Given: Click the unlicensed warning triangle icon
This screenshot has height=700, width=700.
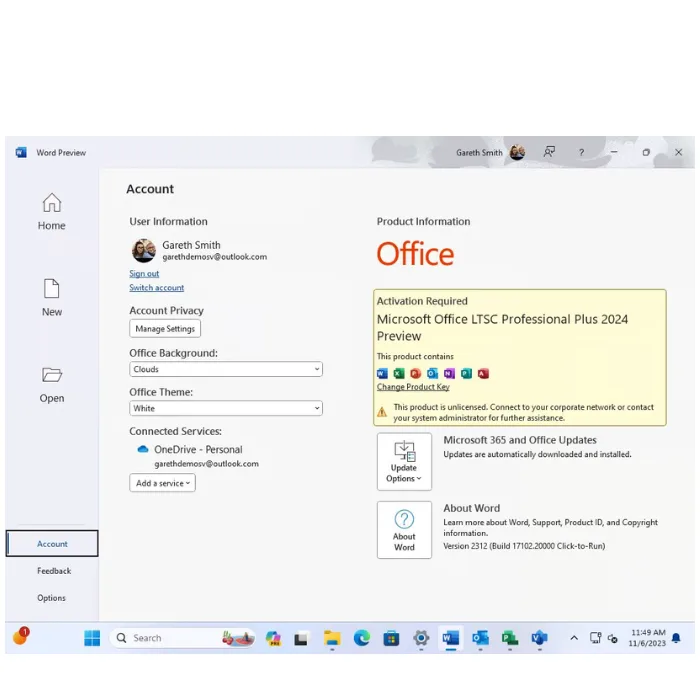Looking at the screenshot, I should pyautogui.click(x=382, y=412).
